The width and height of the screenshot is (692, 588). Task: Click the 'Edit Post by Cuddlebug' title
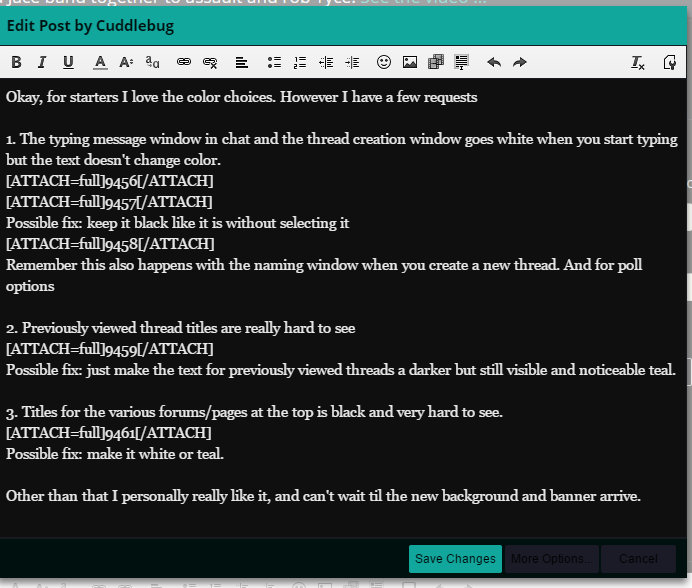pyautogui.click(x=90, y=26)
